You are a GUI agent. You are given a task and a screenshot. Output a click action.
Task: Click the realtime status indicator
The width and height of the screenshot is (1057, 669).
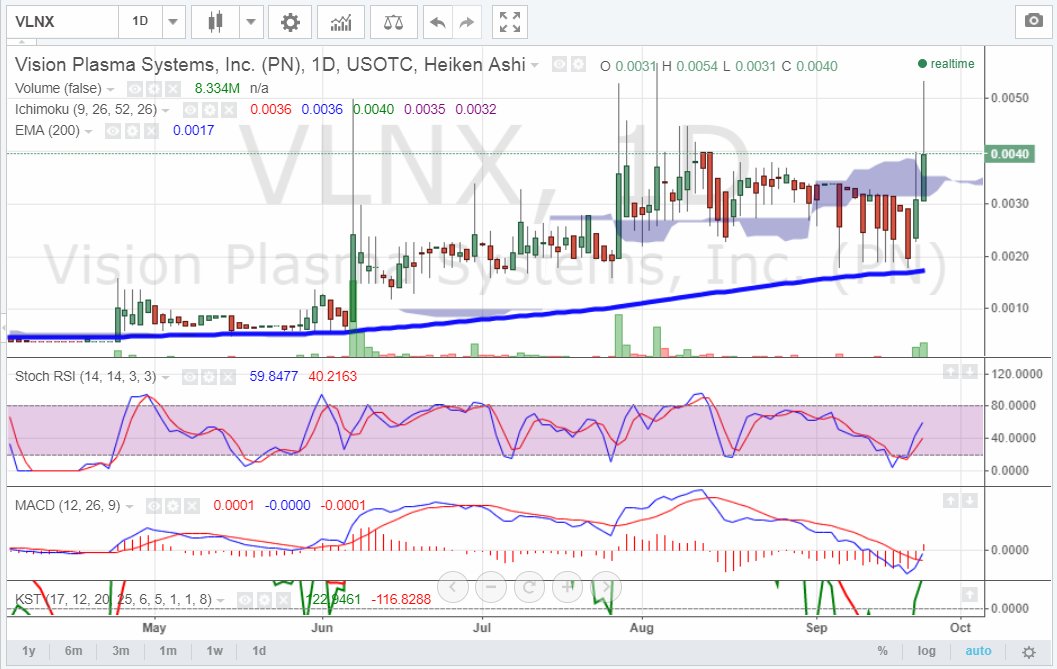pyautogui.click(x=946, y=64)
